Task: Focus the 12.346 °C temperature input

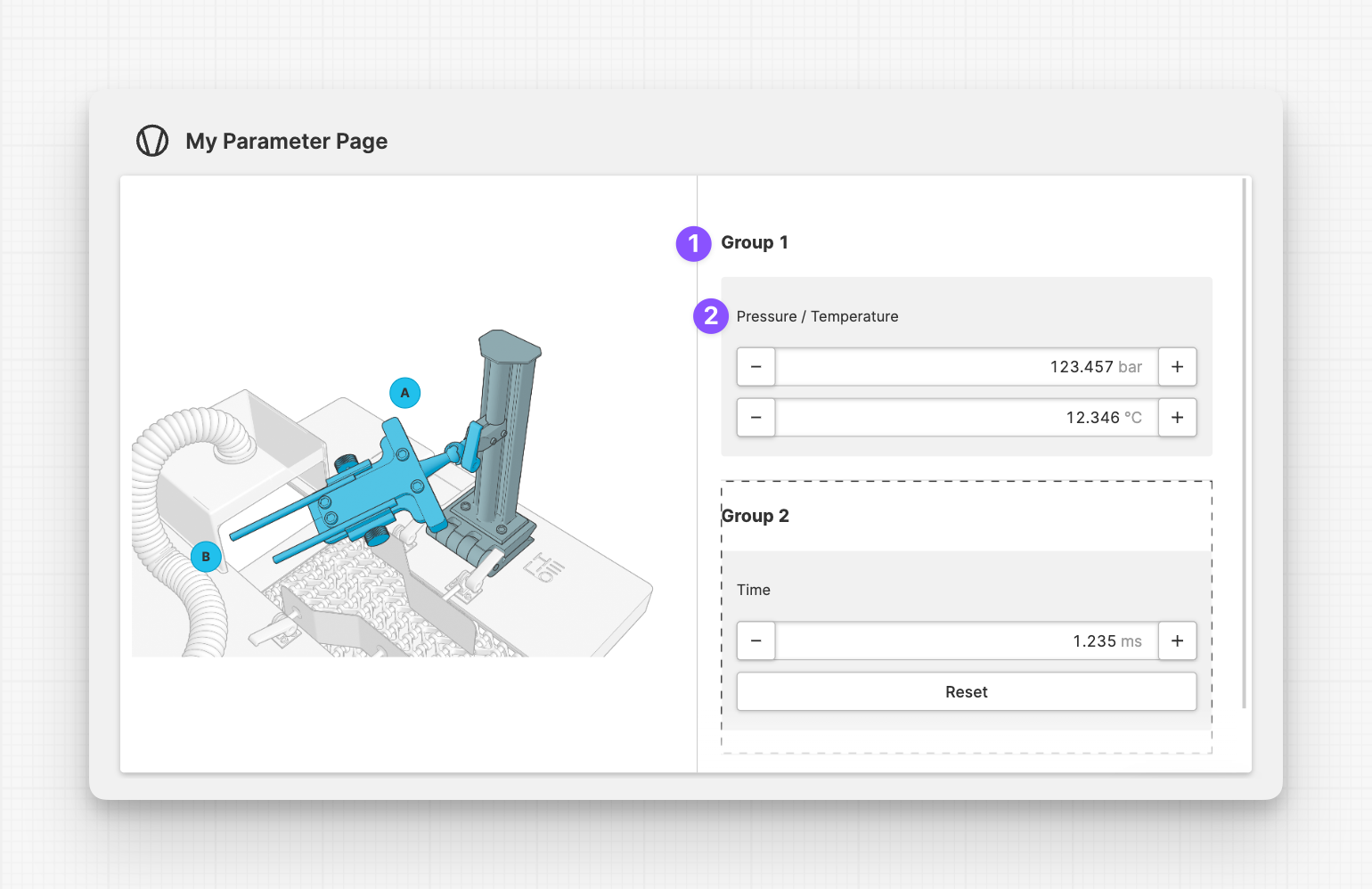Action: click(966, 418)
